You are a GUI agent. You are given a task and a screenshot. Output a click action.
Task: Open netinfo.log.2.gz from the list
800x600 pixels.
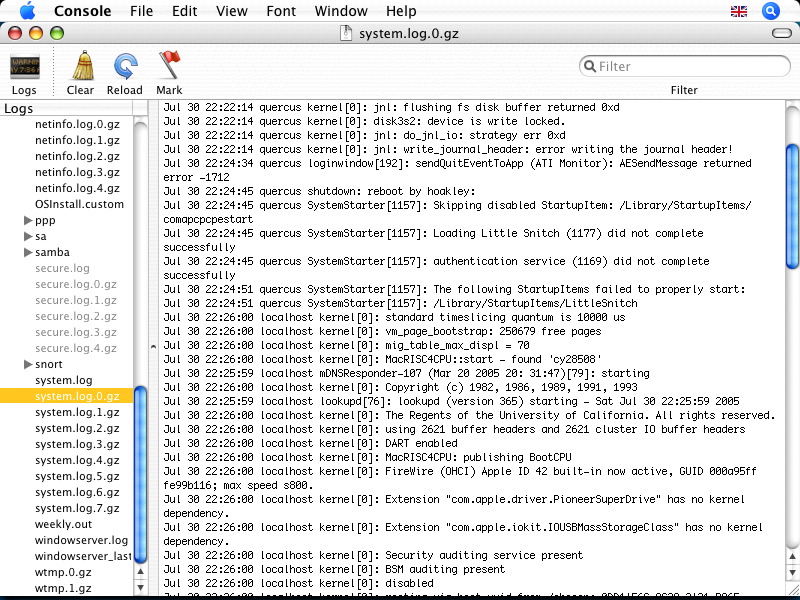coord(77,156)
